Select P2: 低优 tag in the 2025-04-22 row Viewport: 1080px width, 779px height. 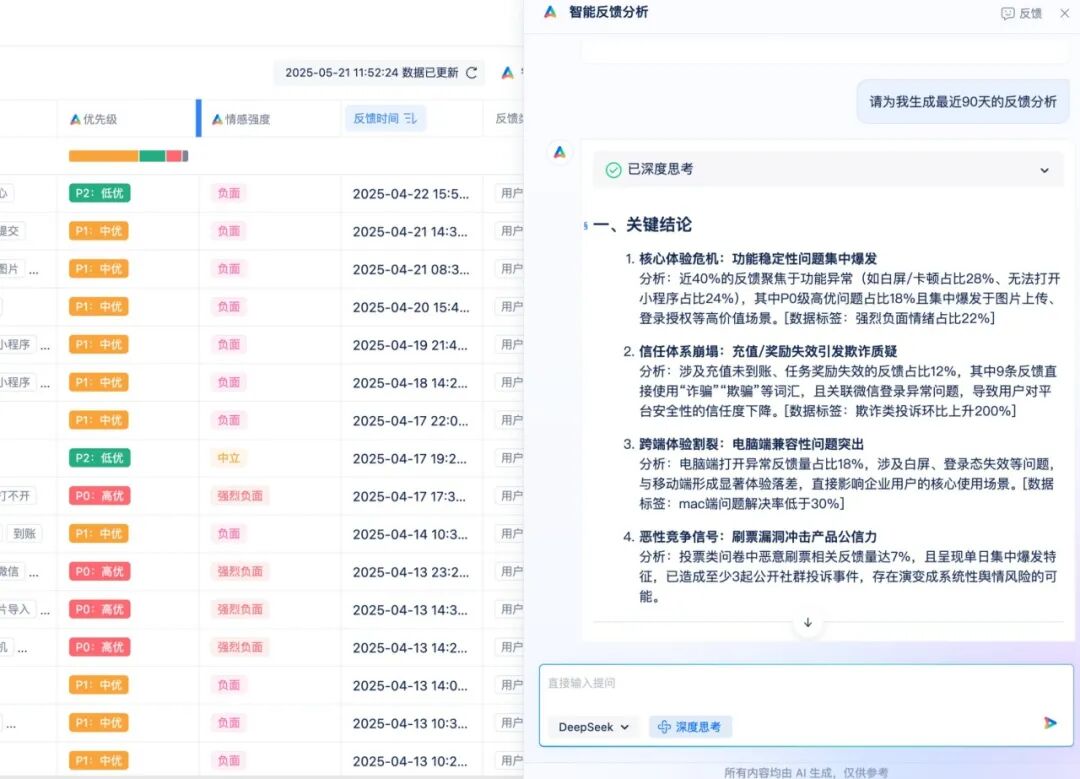click(100, 194)
